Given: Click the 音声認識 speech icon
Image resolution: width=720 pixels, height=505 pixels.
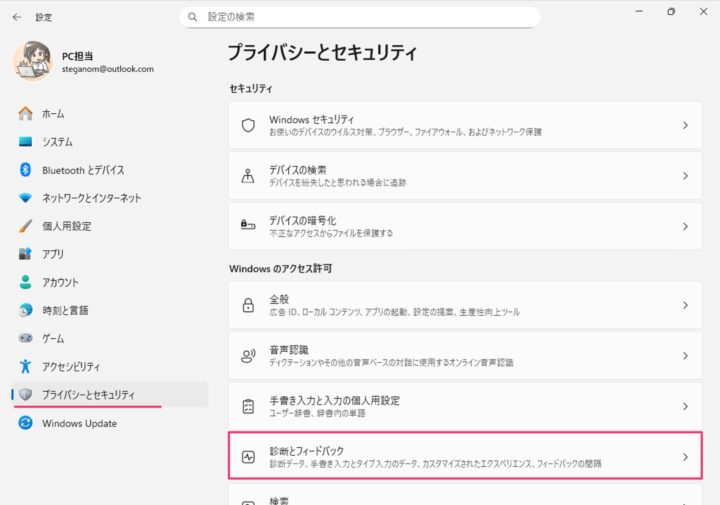Looking at the screenshot, I should pos(248,355).
